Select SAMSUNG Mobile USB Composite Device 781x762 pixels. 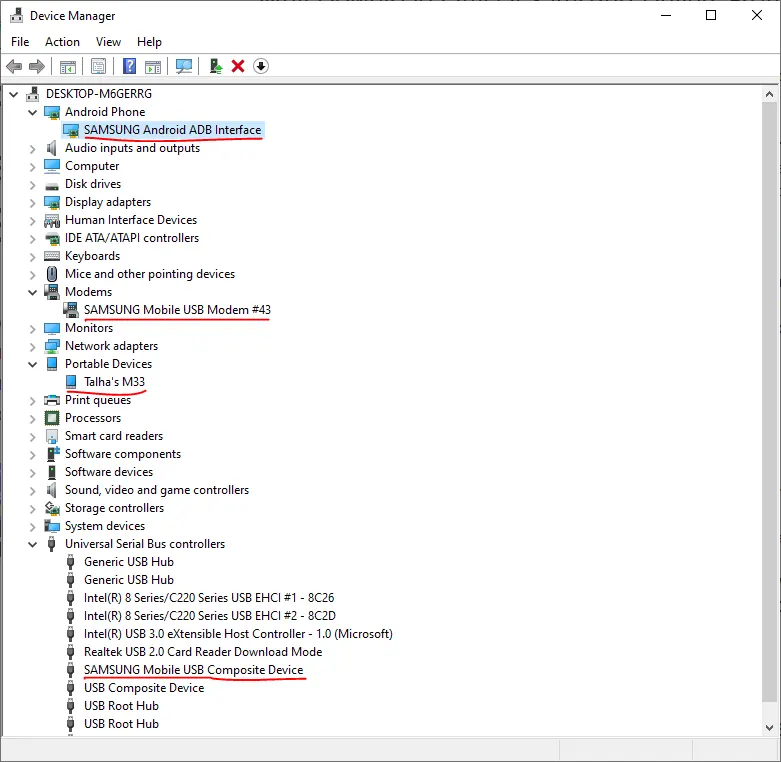pyautogui.click(x=193, y=670)
